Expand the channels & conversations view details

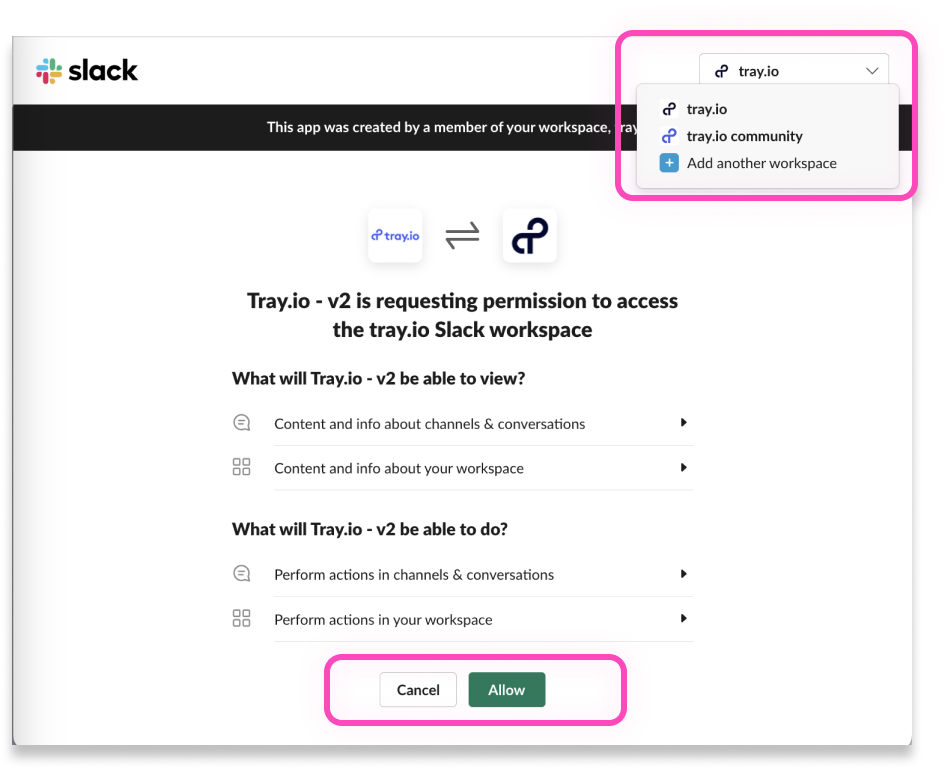pyautogui.click(x=684, y=422)
